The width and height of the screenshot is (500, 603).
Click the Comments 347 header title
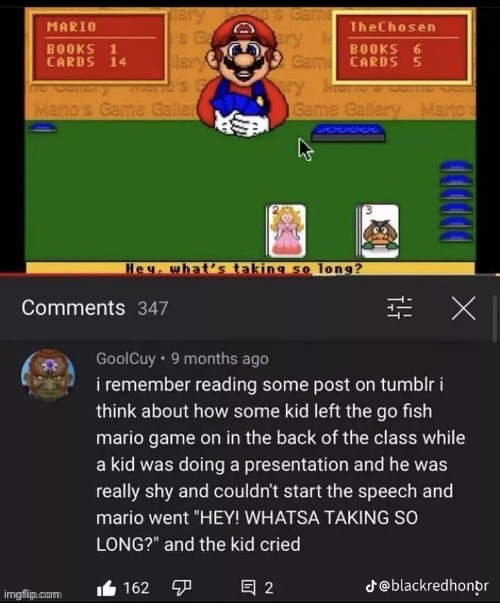coord(95,308)
